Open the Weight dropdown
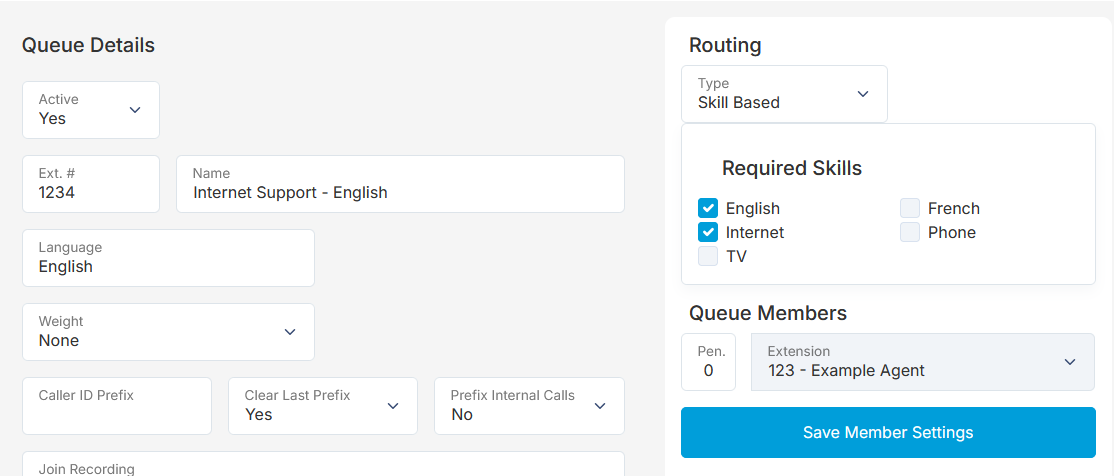The width and height of the screenshot is (1114, 476). [x=168, y=332]
